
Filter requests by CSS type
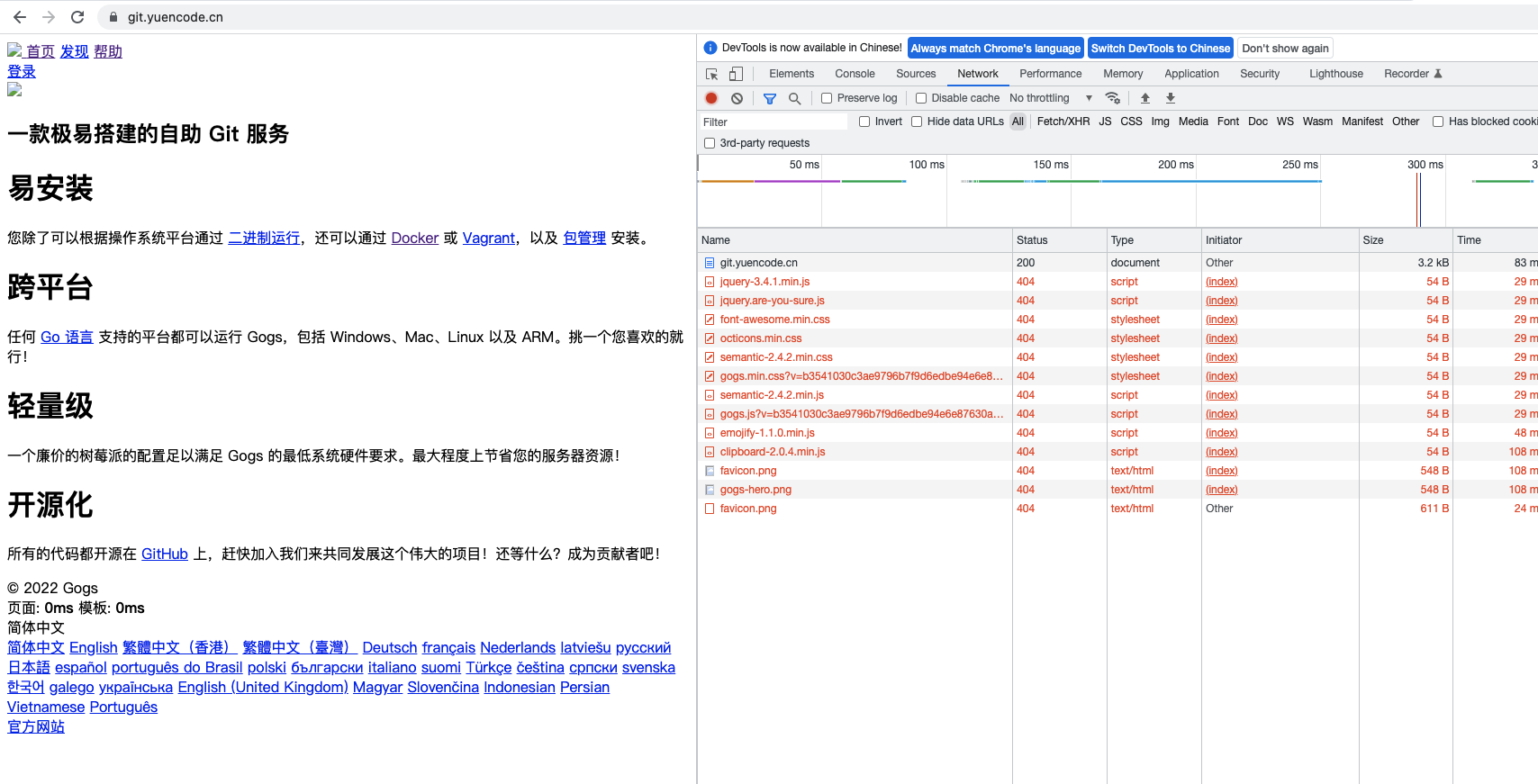tap(1131, 122)
